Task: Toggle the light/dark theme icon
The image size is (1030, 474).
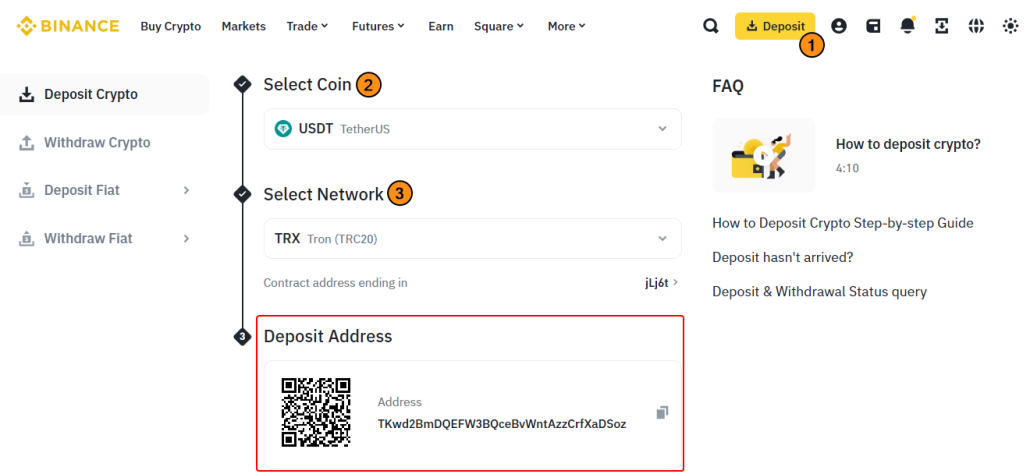Action: (1010, 26)
